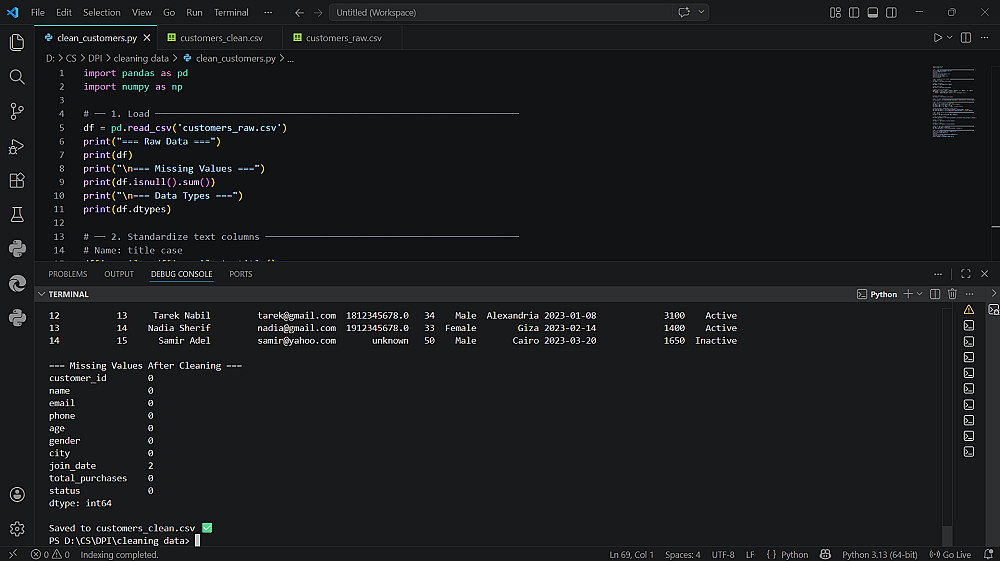Image resolution: width=1000 pixels, height=561 pixels.
Task: Open run options dropdown beside play button
Action: pos(950,38)
